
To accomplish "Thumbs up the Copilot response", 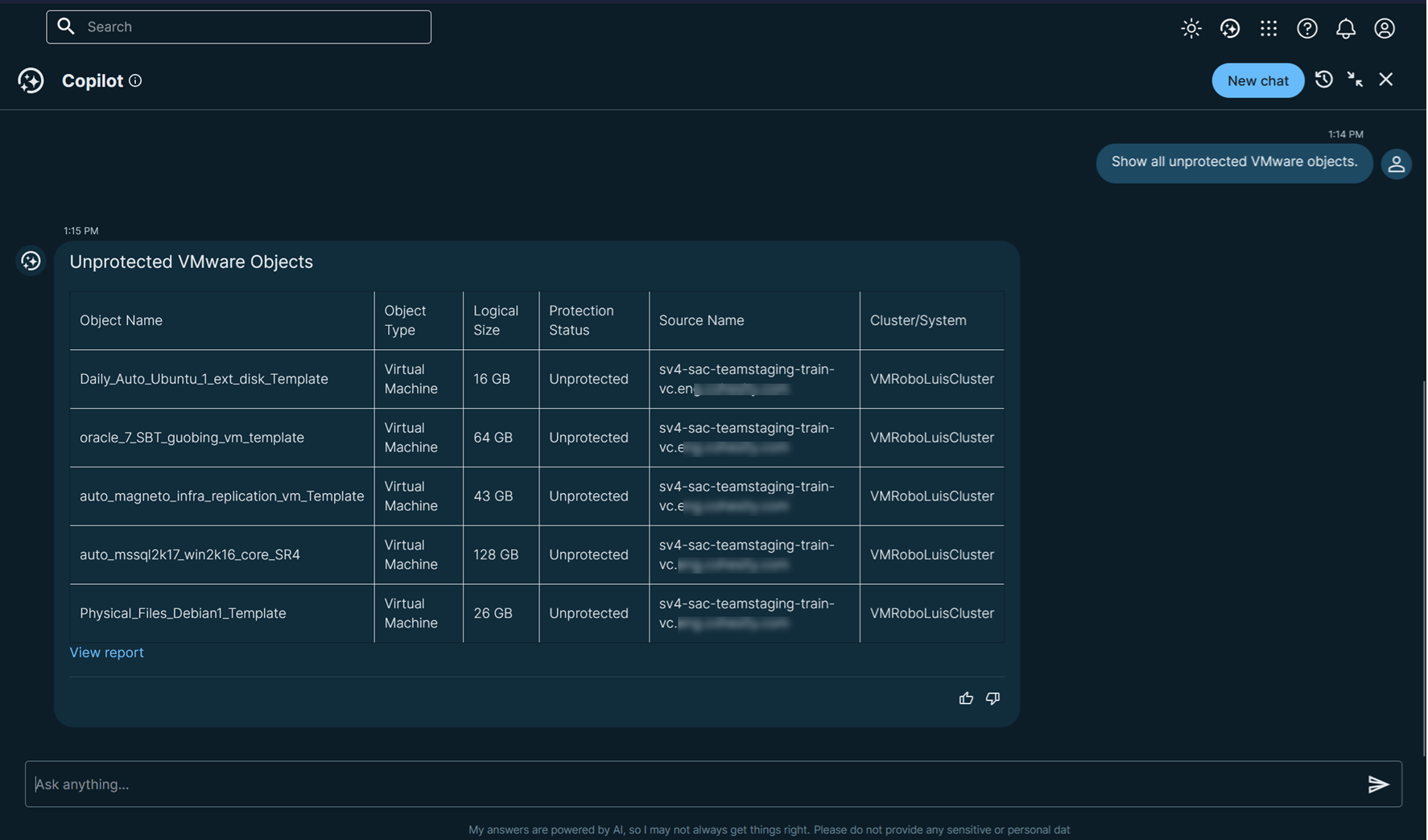I will pyautogui.click(x=966, y=698).
